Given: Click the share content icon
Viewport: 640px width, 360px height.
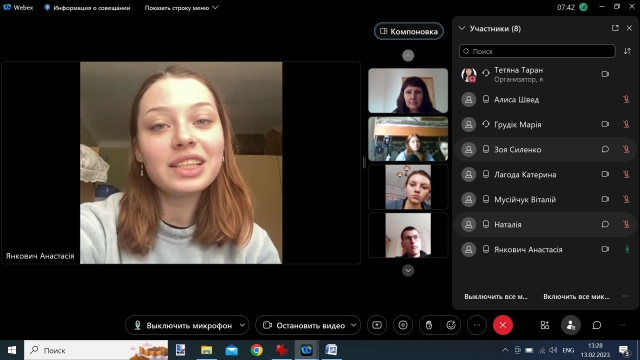Looking at the screenshot, I should 377,325.
